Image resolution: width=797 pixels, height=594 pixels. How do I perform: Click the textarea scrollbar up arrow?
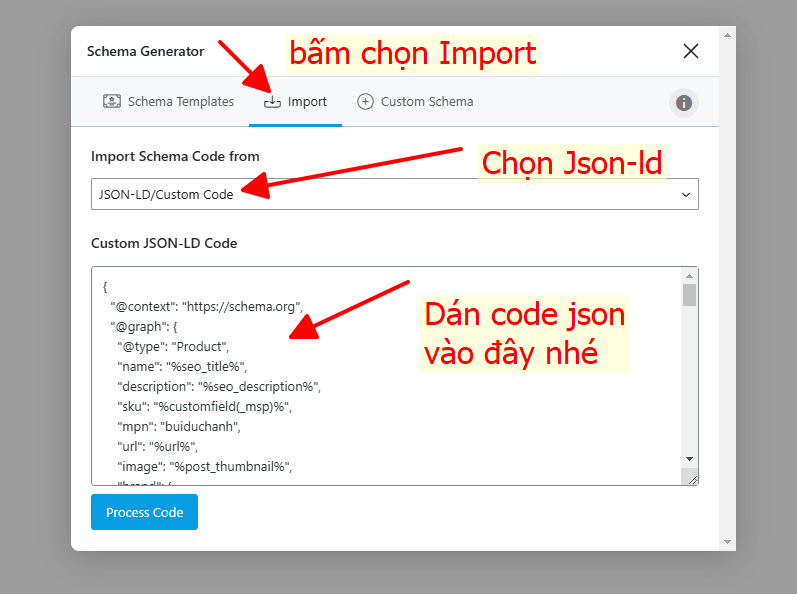coord(689,276)
